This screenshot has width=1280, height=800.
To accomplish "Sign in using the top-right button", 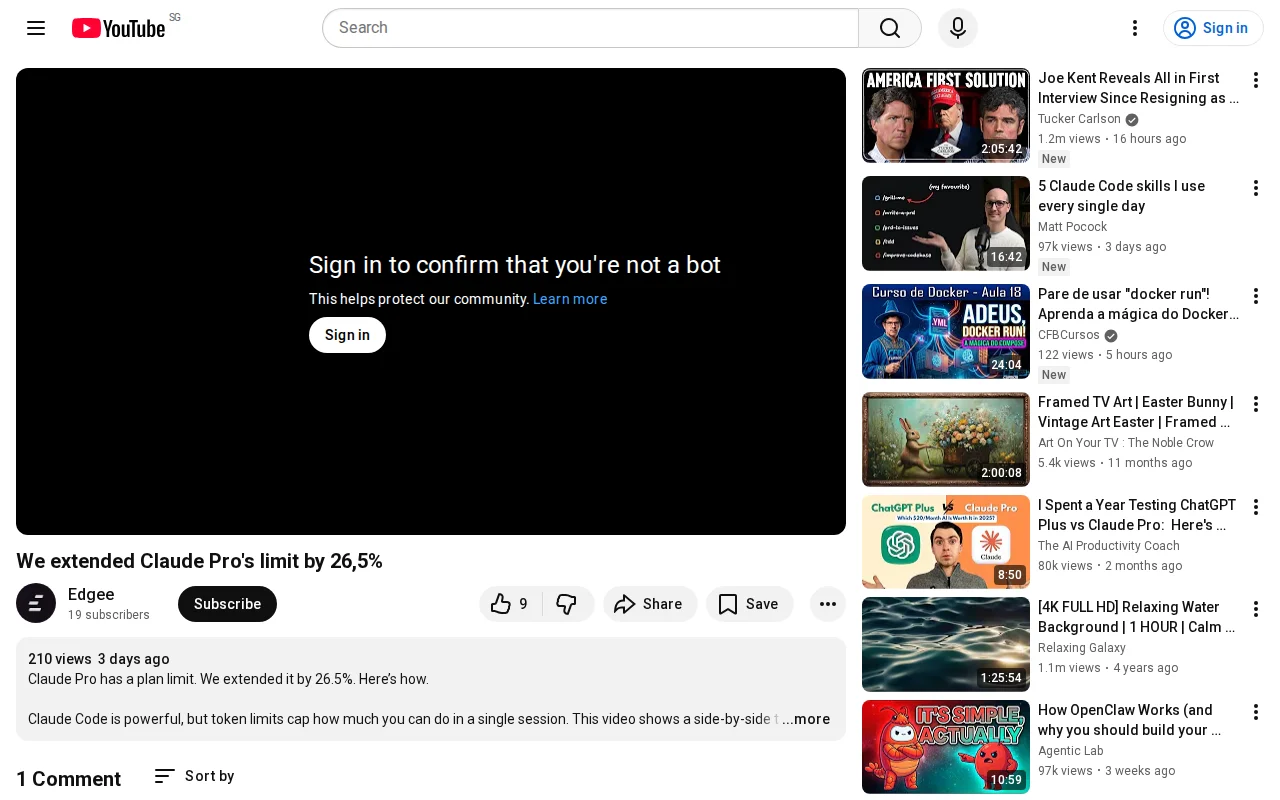I will click(x=1213, y=28).
